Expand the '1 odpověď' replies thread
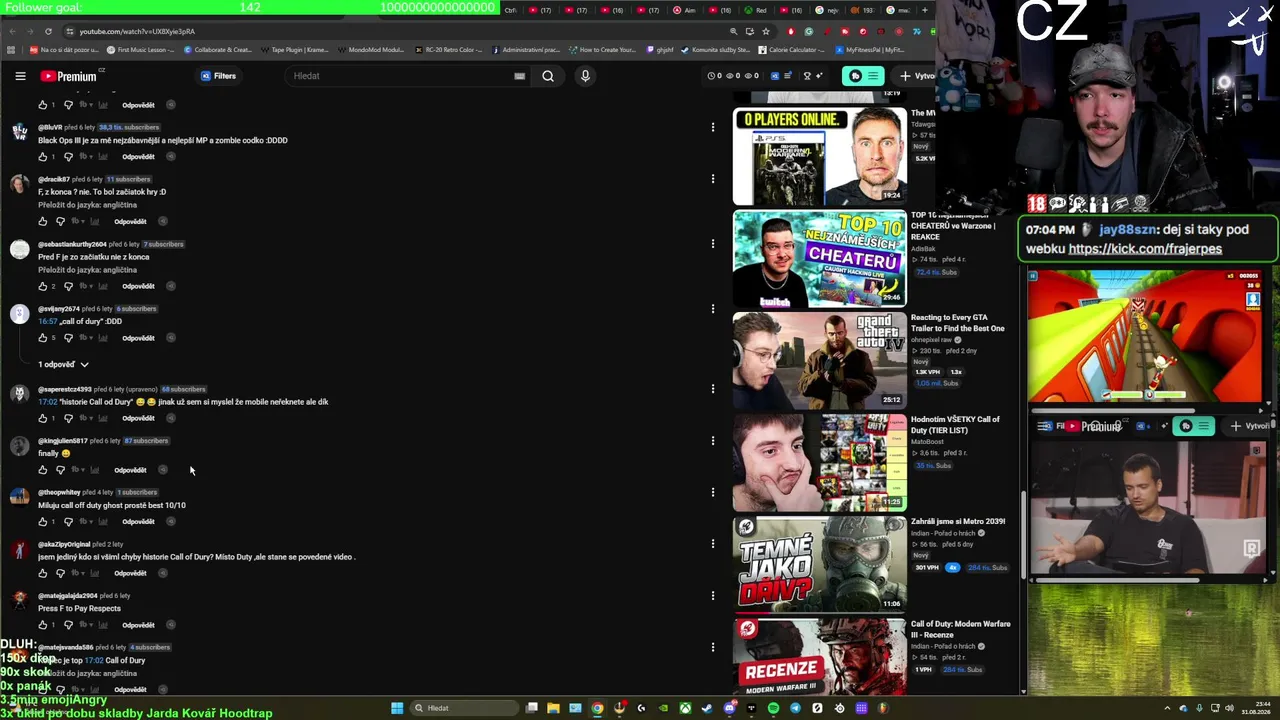 tap(64, 365)
